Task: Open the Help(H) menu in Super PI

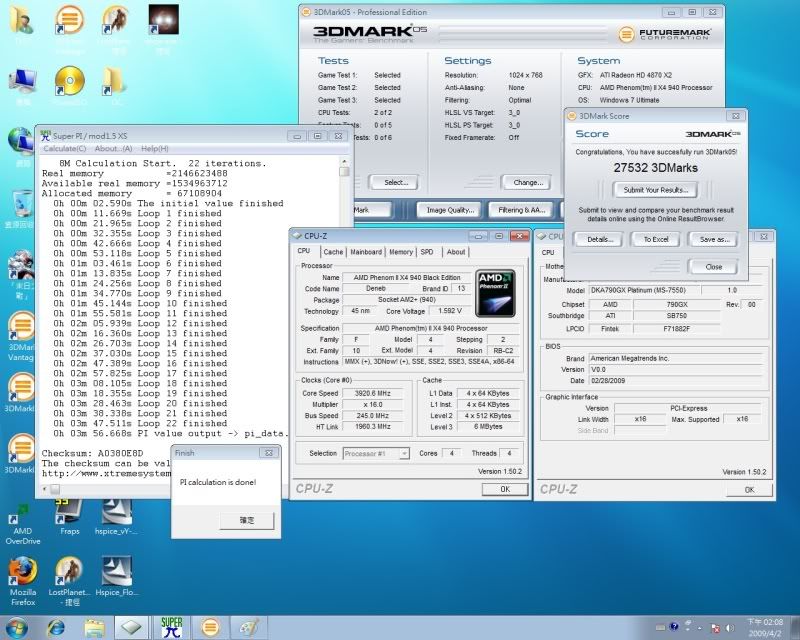Action: (x=155, y=149)
